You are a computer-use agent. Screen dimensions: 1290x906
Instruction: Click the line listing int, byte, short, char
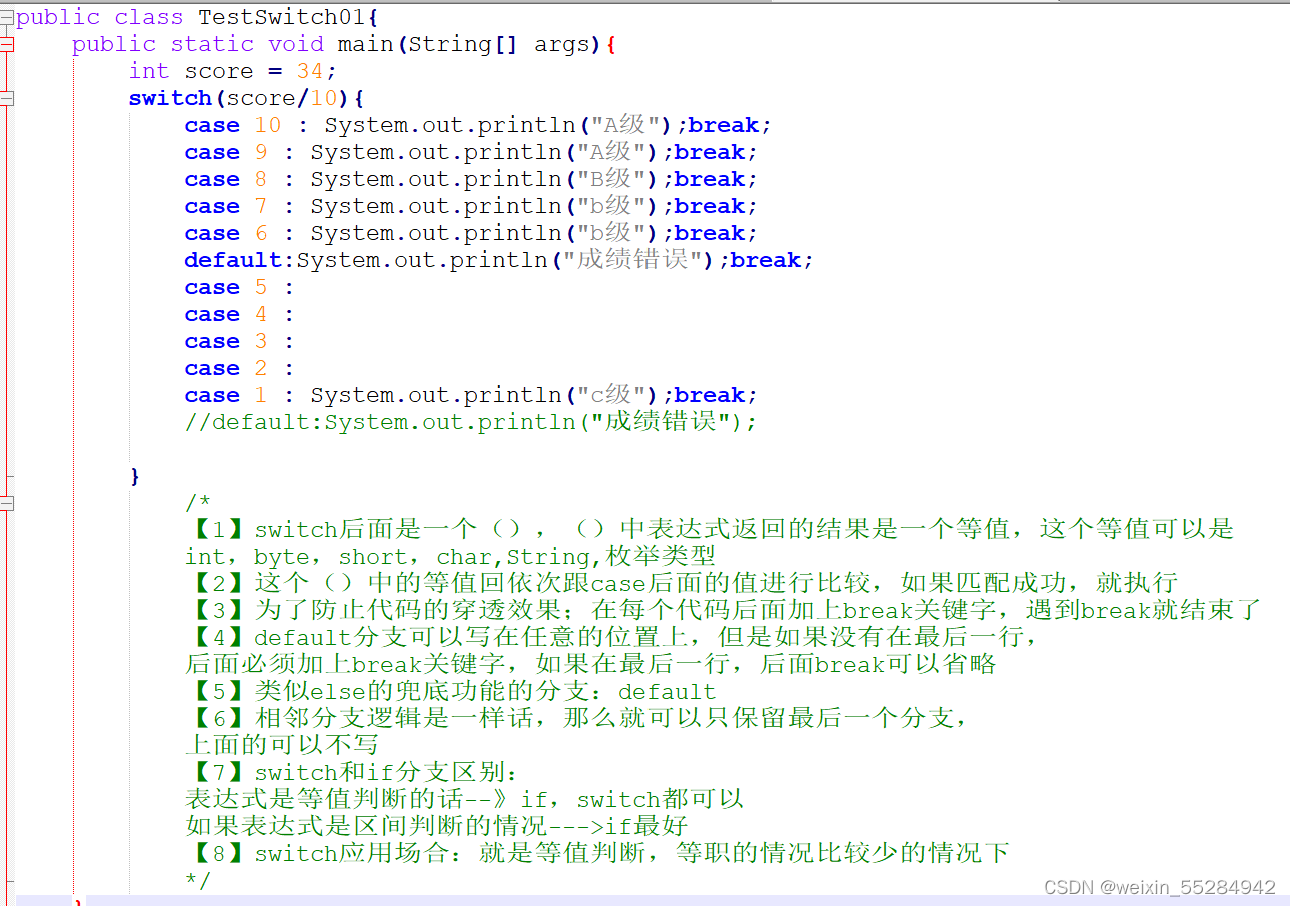[450, 556]
